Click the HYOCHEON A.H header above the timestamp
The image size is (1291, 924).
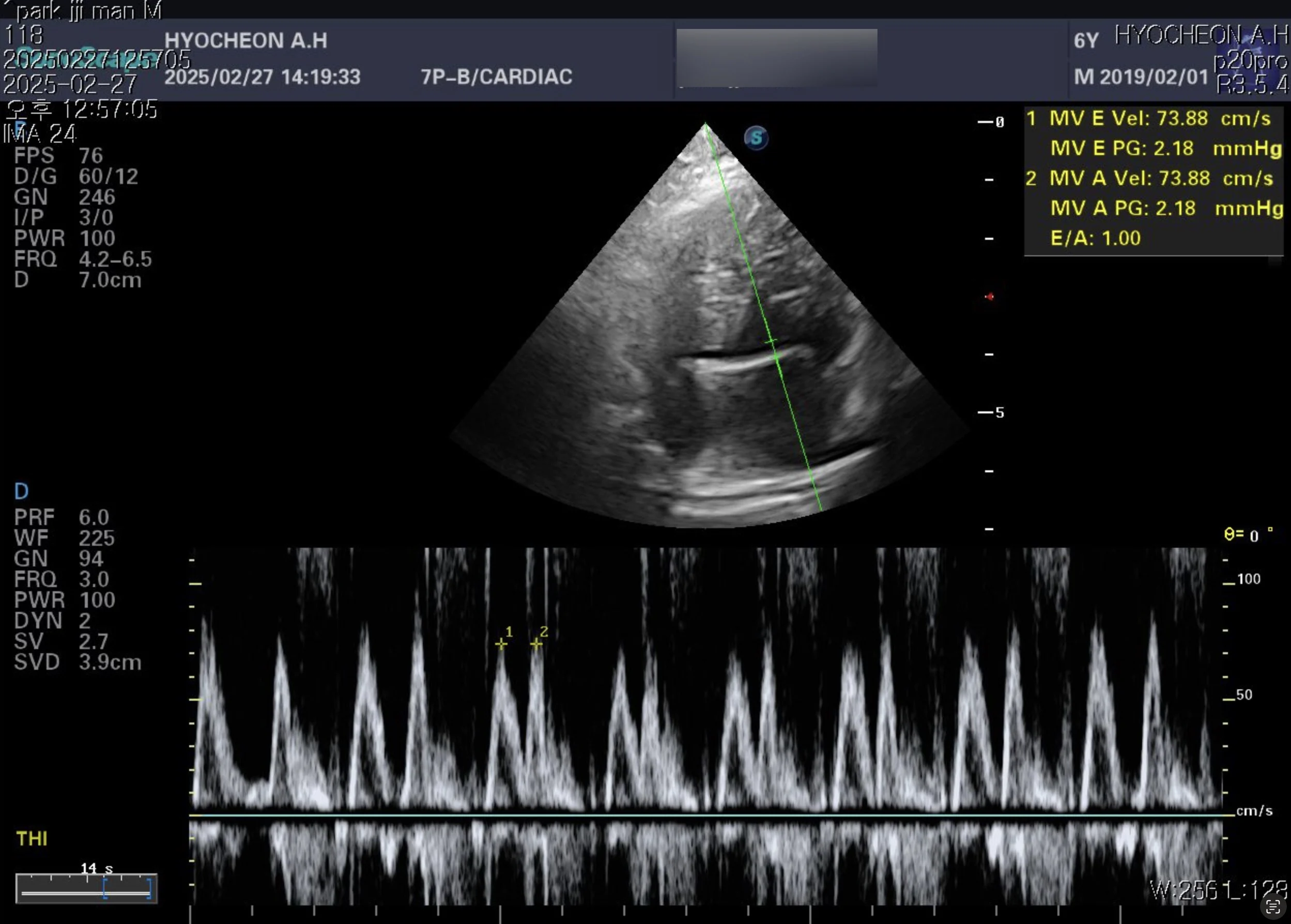point(246,40)
